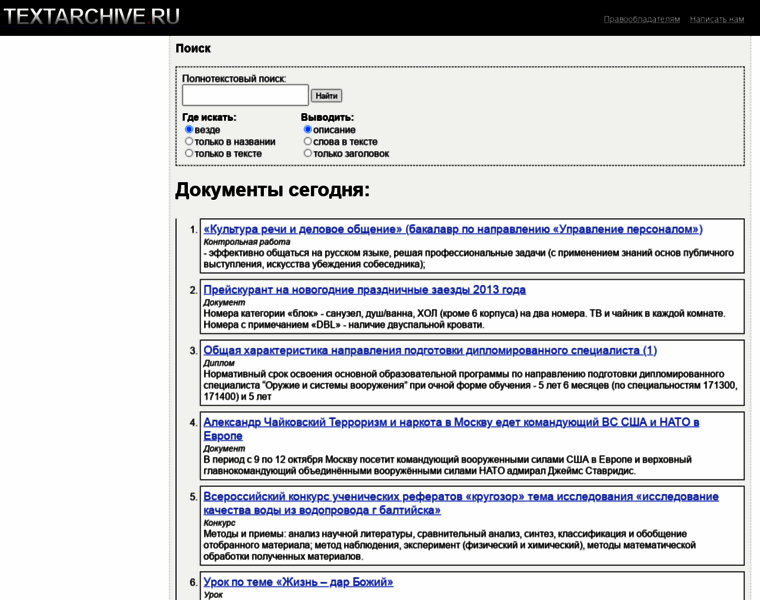Screen dimensions: 760x600
Task: Click the Где искать label
Action: point(209,117)
